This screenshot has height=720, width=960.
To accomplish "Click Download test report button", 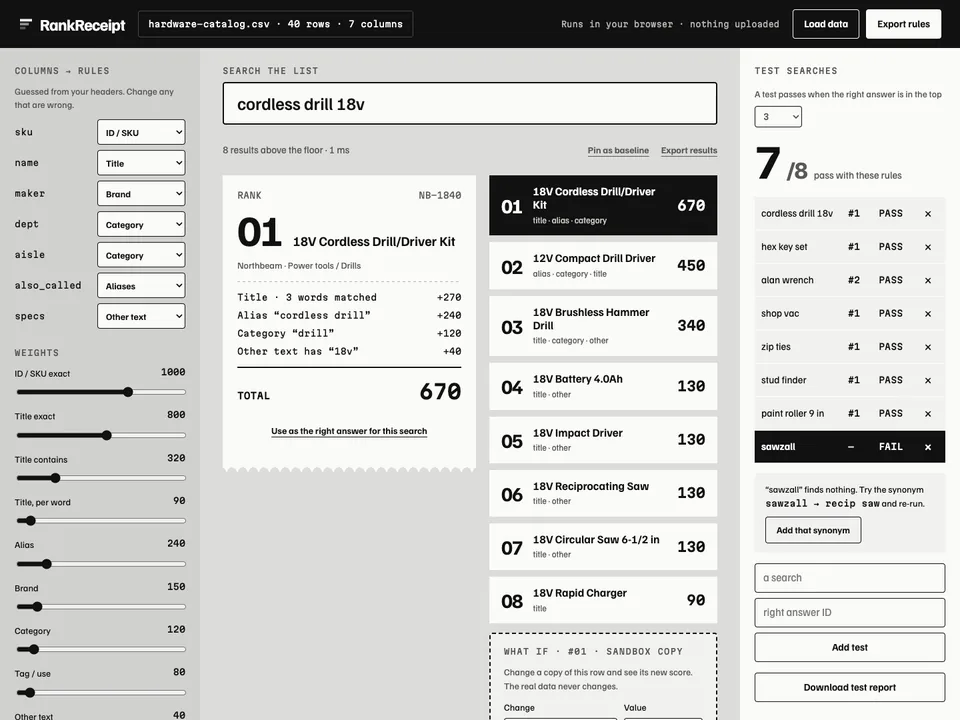I will click(849, 688).
